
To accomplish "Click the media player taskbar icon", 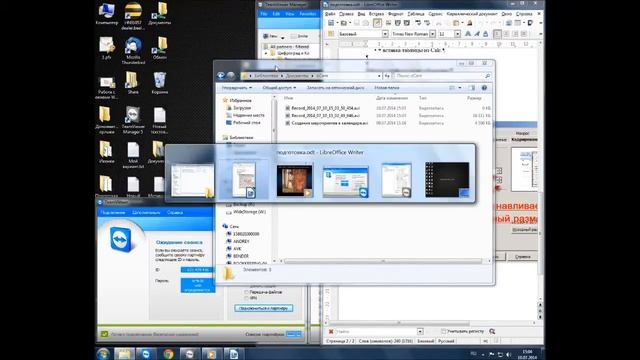I will click(x=211, y=353).
